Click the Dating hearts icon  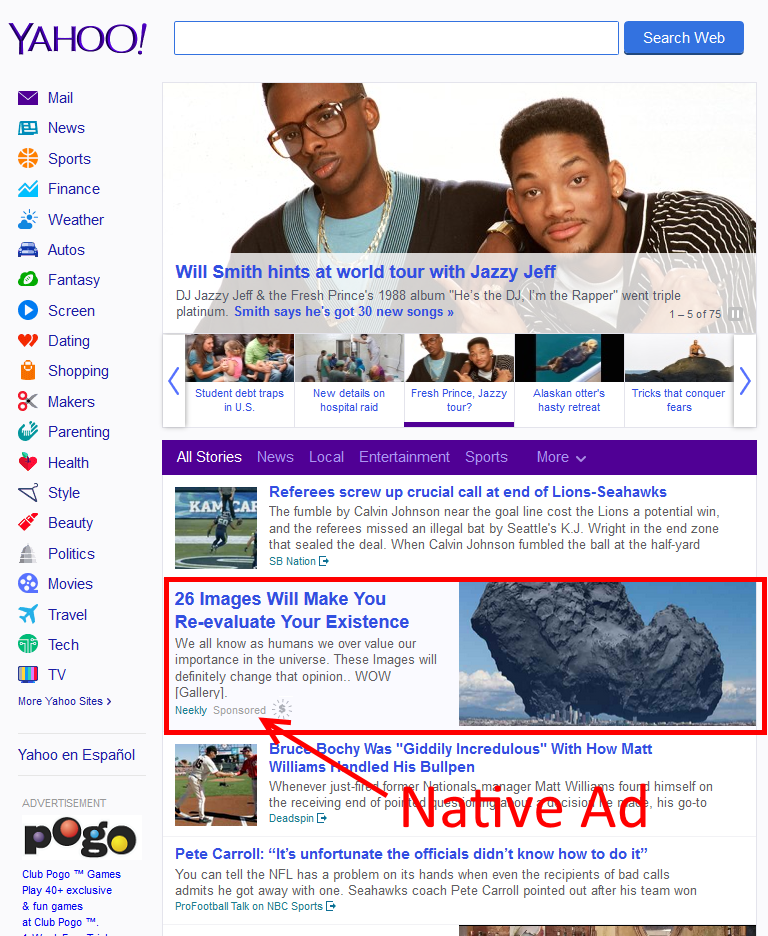(x=28, y=341)
